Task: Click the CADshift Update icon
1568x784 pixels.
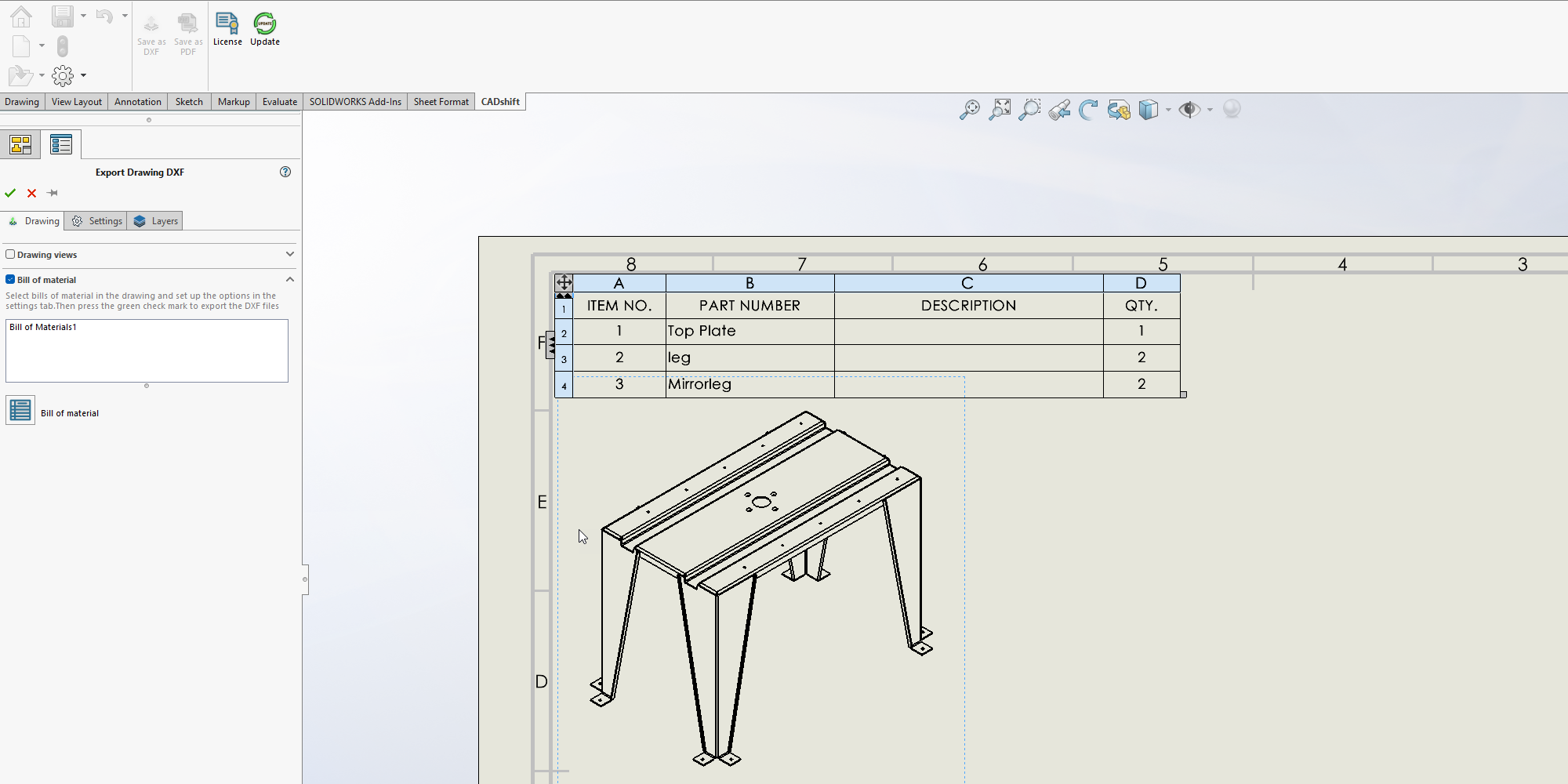Action: click(265, 29)
